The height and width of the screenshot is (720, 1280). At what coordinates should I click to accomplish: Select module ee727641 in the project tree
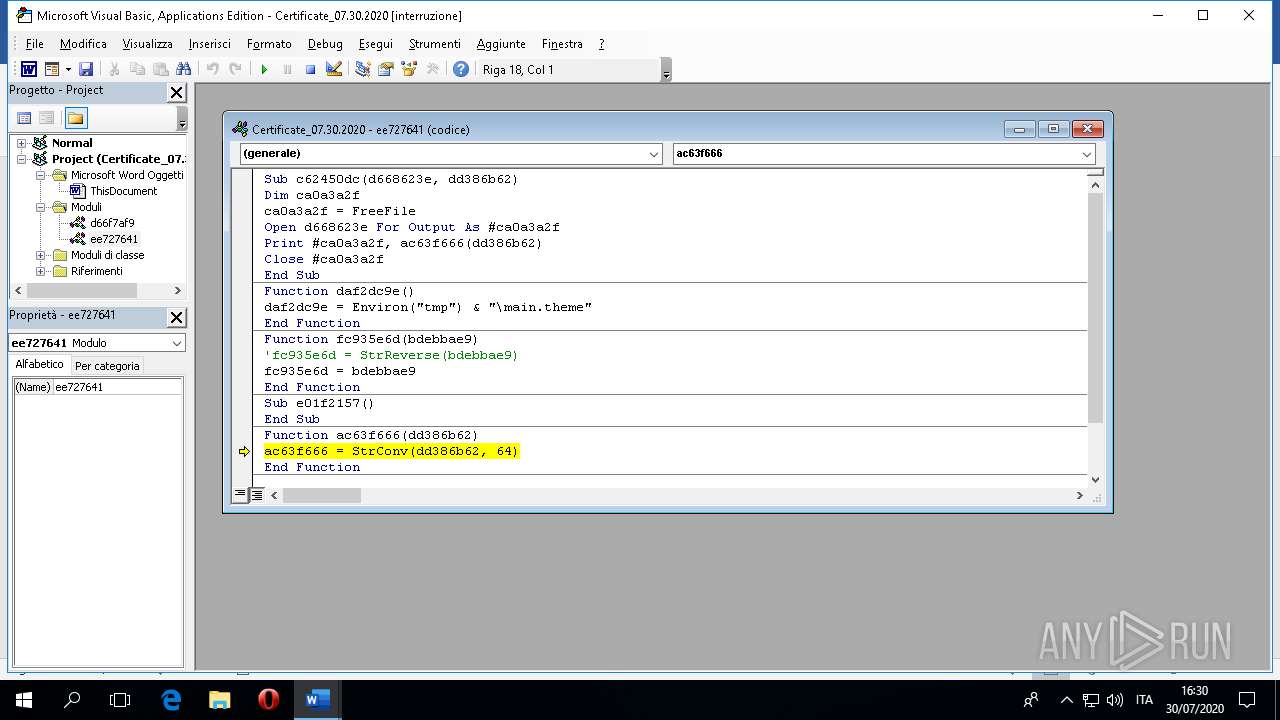click(x=114, y=239)
